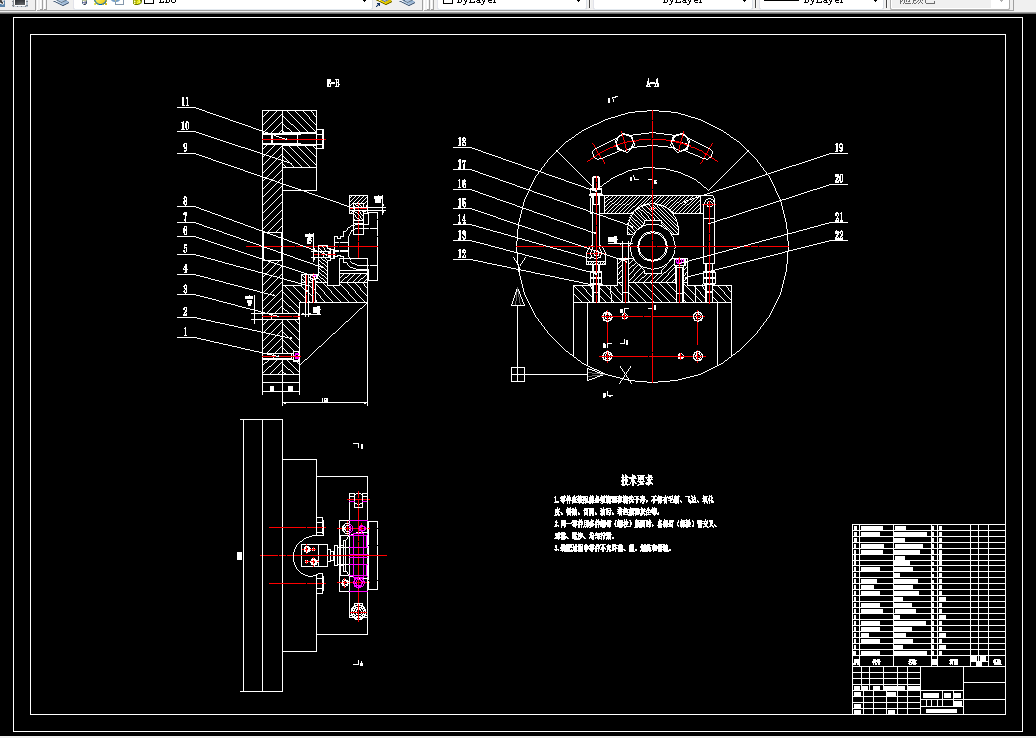Image resolution: width=1036 pixels, height=738 pixels.
Task: Select the B-B section view title
Action: [333, 83]
